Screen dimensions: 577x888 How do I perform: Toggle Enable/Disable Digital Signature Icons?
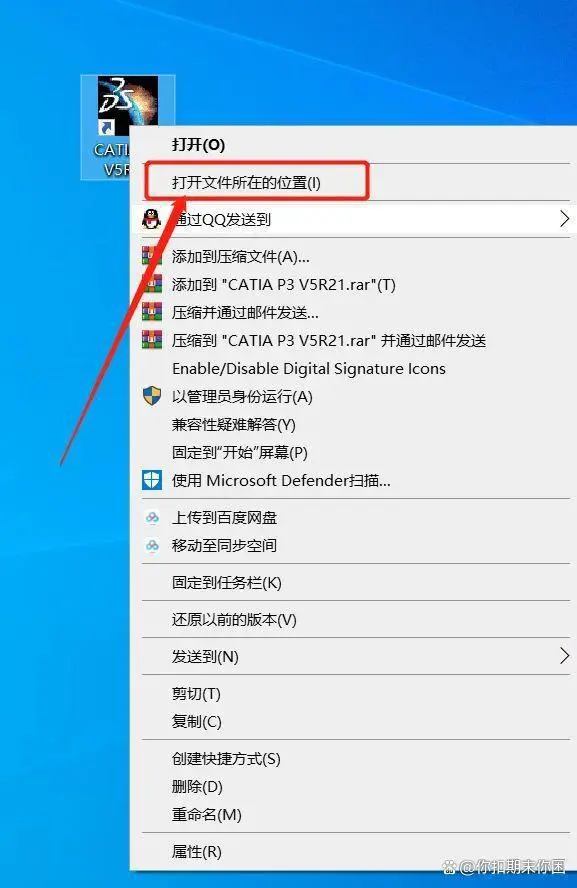pyautogui.click(x=309, y=369)
